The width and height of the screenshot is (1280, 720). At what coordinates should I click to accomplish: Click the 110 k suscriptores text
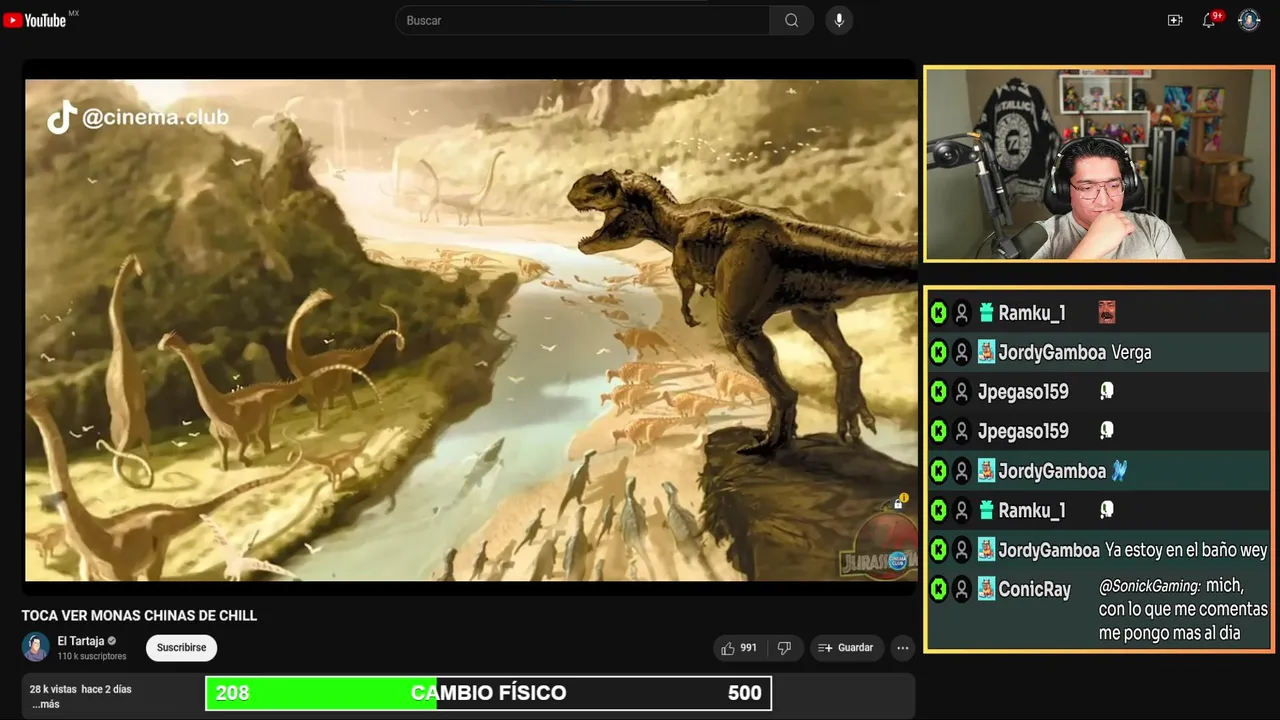pos(92,656)
